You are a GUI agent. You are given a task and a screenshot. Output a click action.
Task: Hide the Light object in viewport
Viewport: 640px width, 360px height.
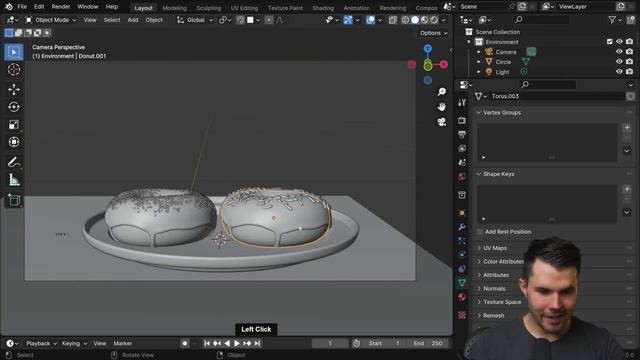(x=619, y=71)
